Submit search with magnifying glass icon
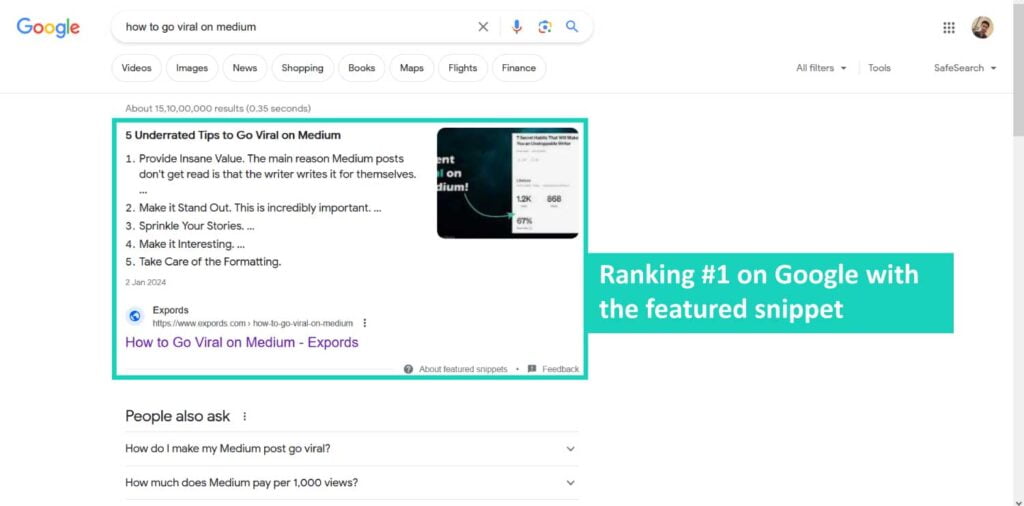Image resolution: width=1024 pixels, height=506 pixels. [x=572, y=27]
